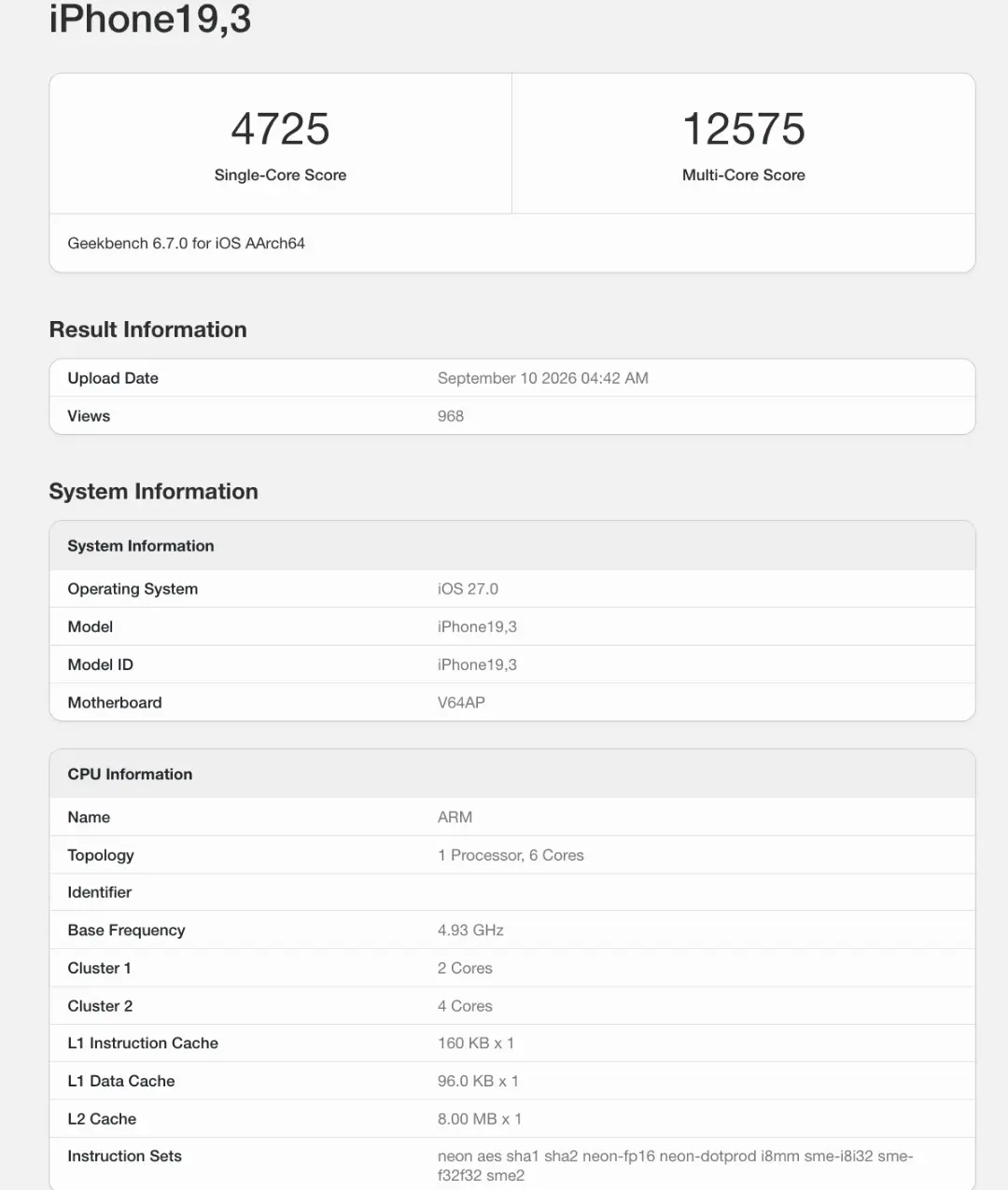
Task: Click the Instruction Sets label
Action: tap(124, 1156)
